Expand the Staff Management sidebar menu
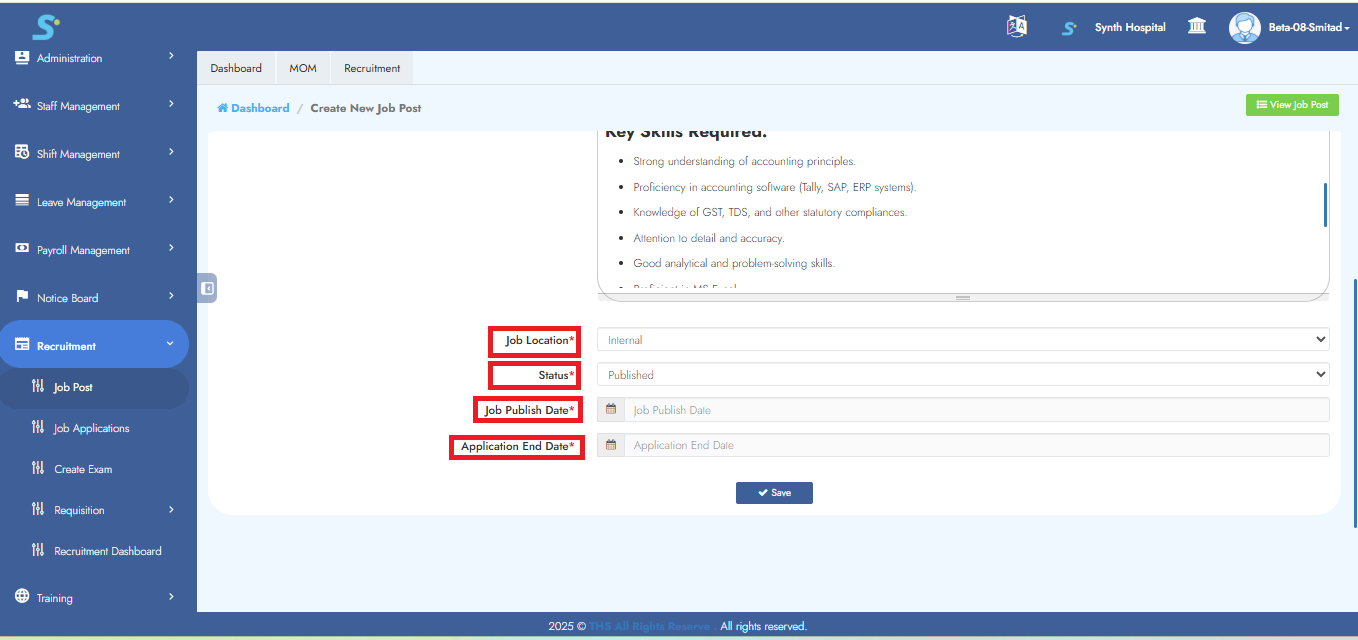 point(94,106)
